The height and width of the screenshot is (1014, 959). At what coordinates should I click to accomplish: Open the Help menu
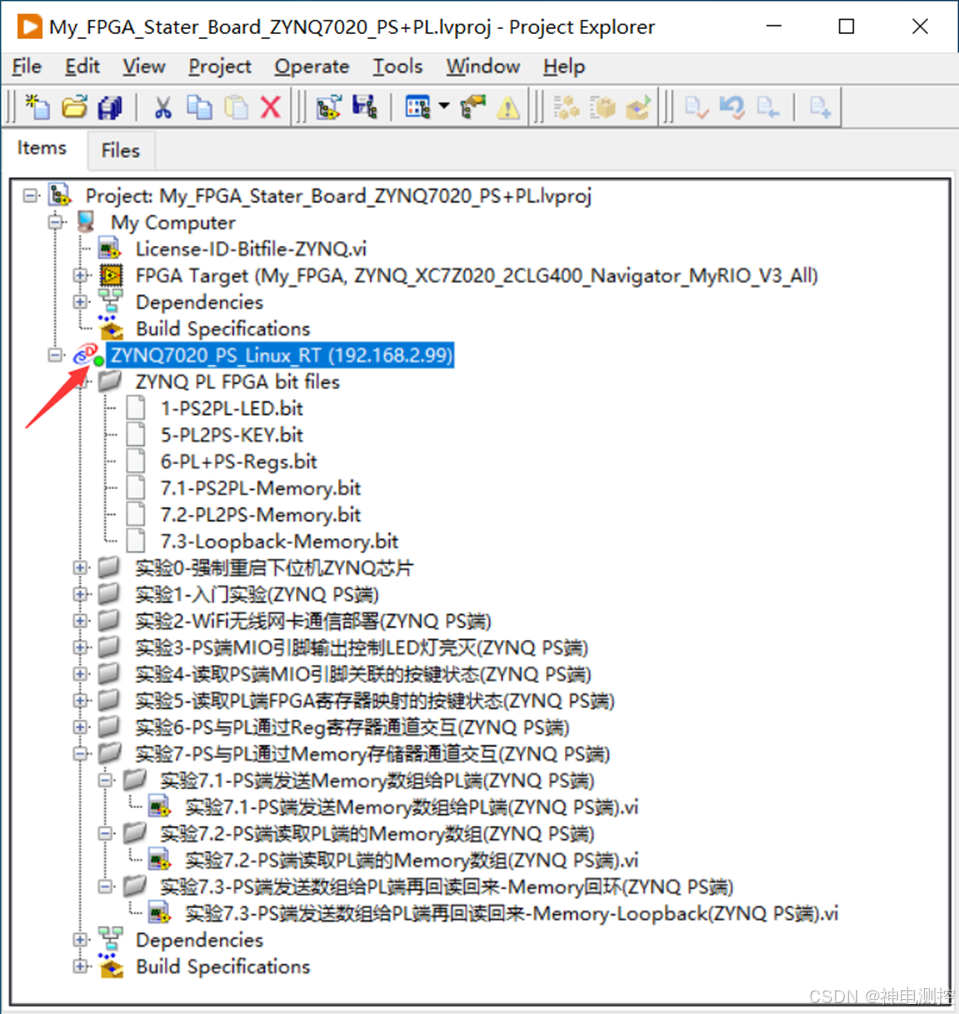point(564,66)
